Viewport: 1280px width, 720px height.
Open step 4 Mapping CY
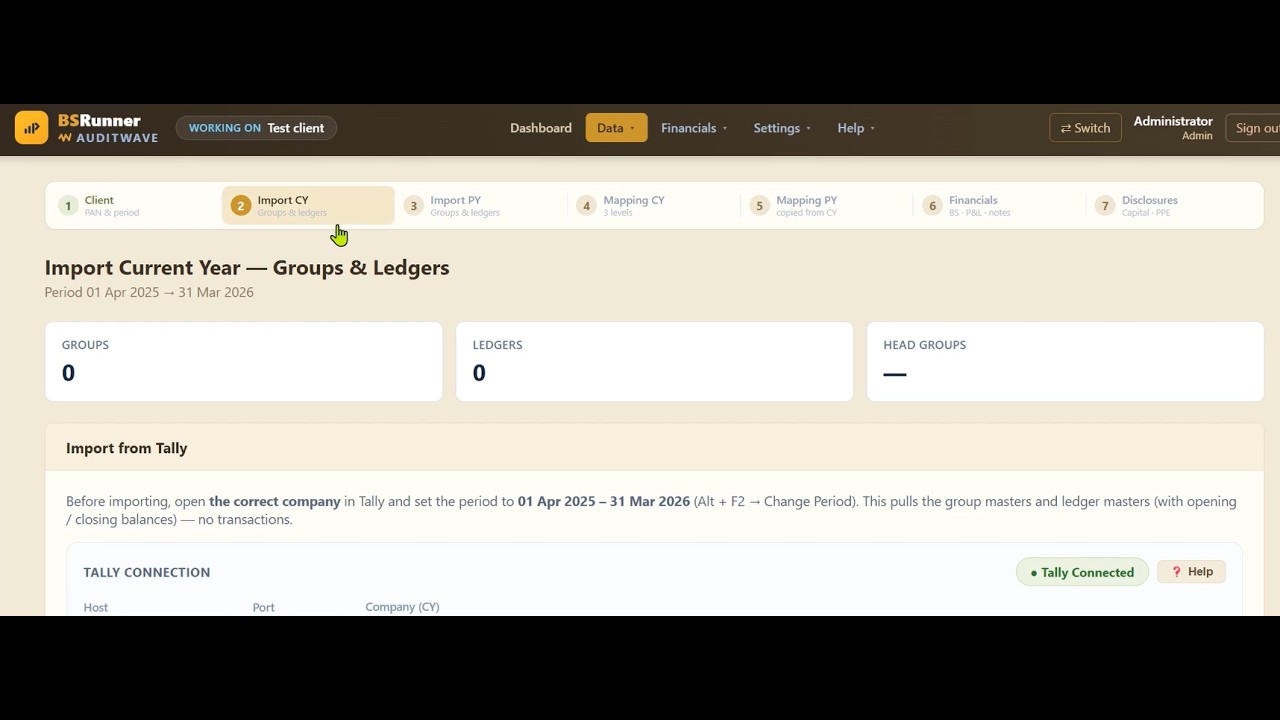(654, 205)
